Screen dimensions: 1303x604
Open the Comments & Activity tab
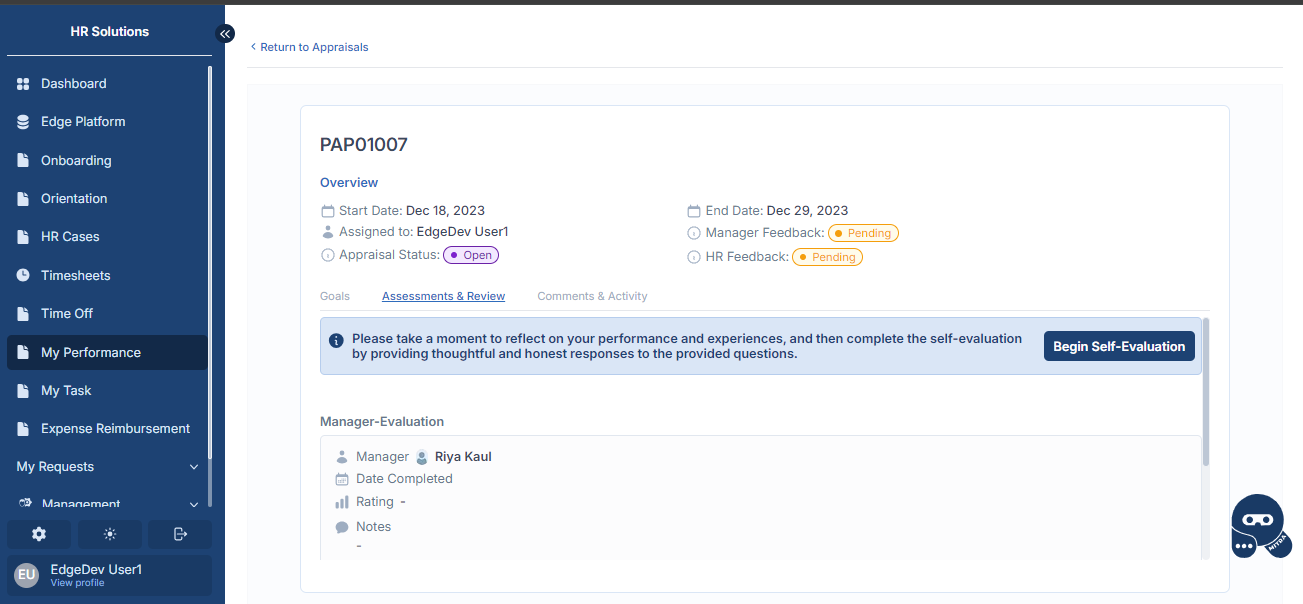pyautogui.click(x=592, y=296)
